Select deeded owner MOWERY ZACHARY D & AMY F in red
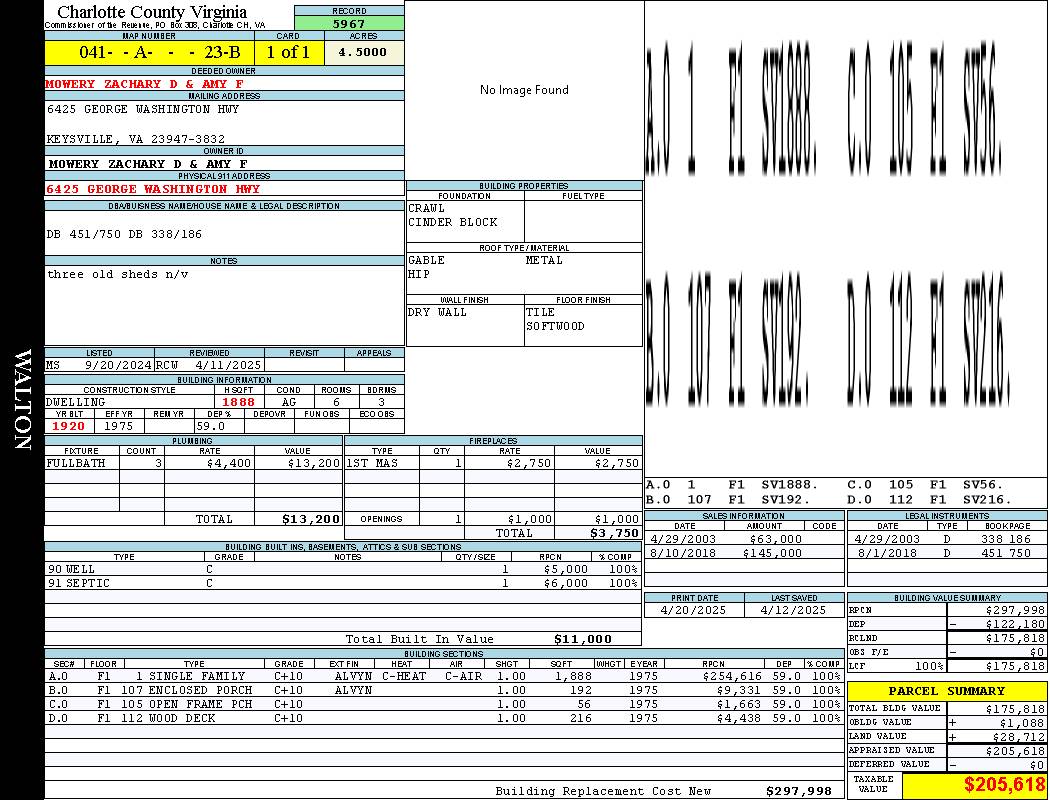 (x=145, y=84)
